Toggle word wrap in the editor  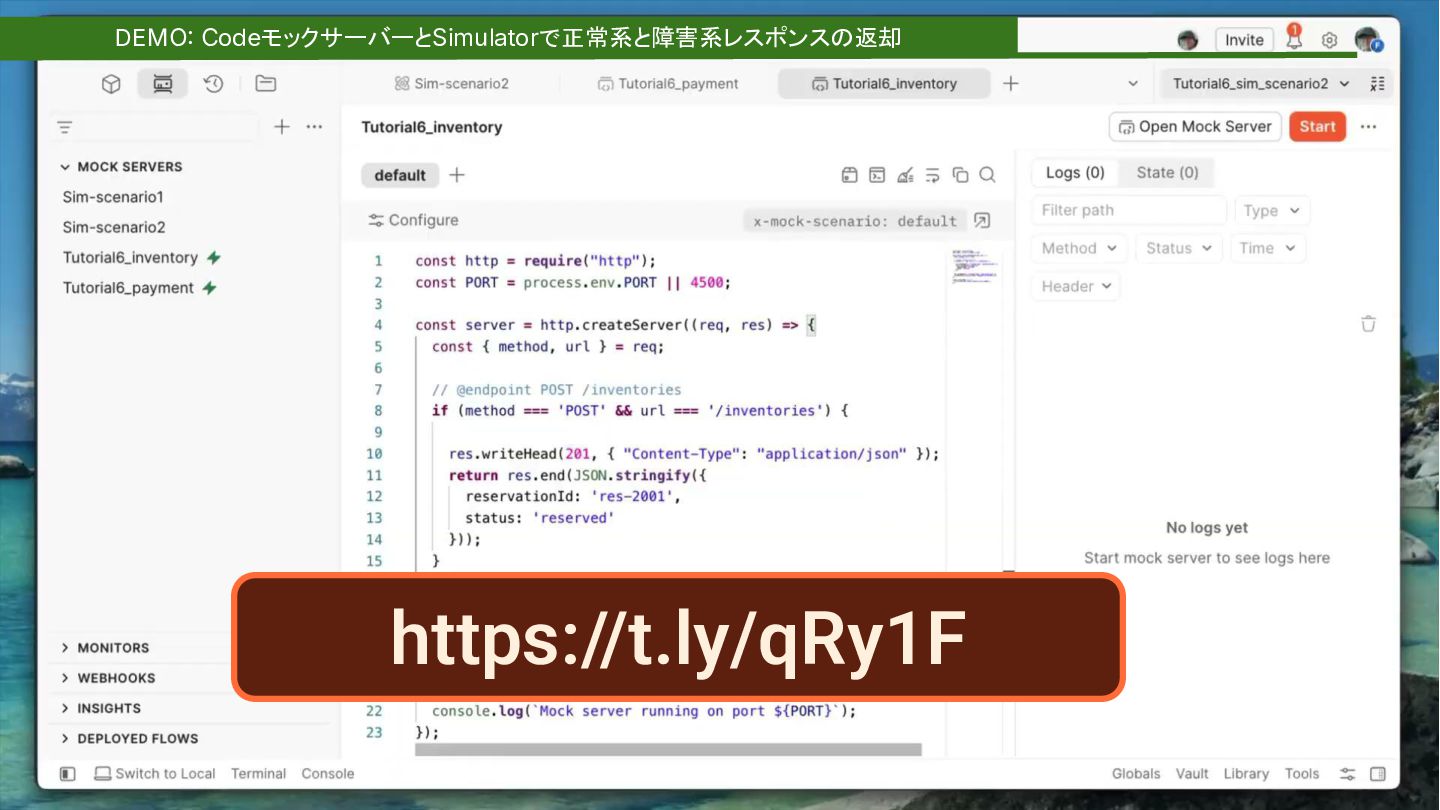pos(933,175)
